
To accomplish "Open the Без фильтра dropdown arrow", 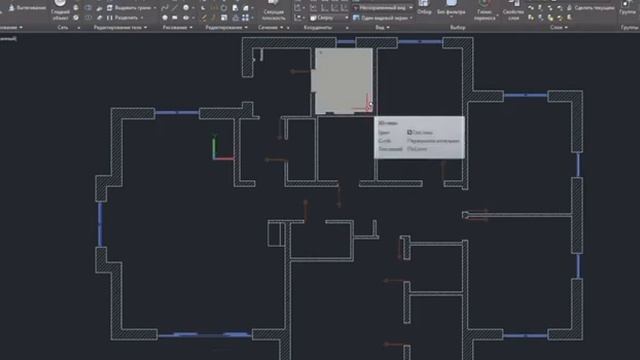I will (451, 17).
